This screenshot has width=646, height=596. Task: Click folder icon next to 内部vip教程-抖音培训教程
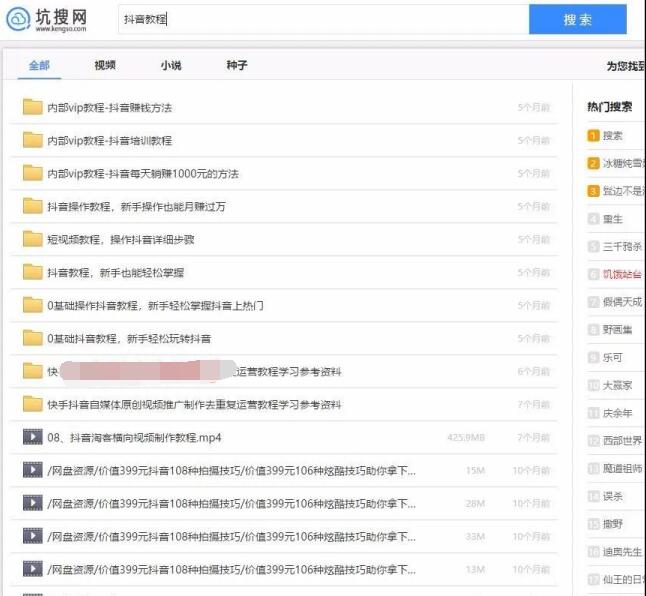point(32,140)
